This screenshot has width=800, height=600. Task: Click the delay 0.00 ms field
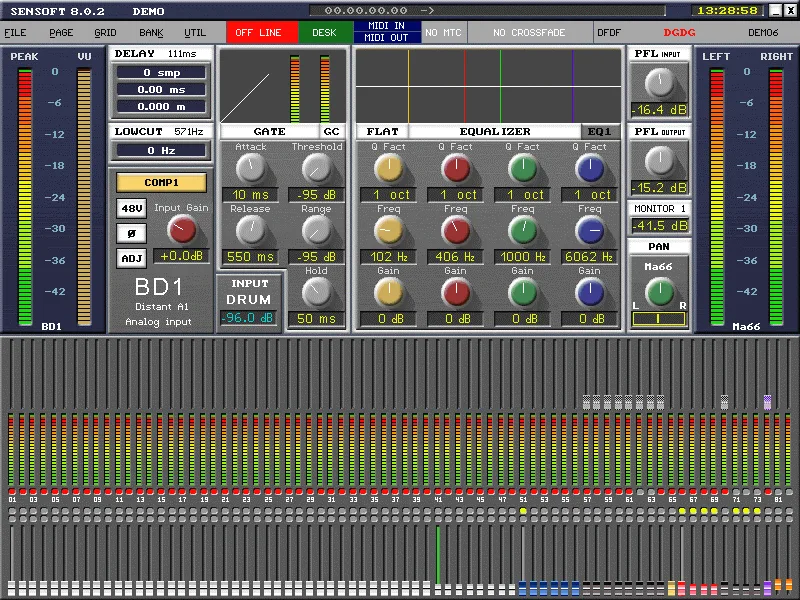pos(161,89)
